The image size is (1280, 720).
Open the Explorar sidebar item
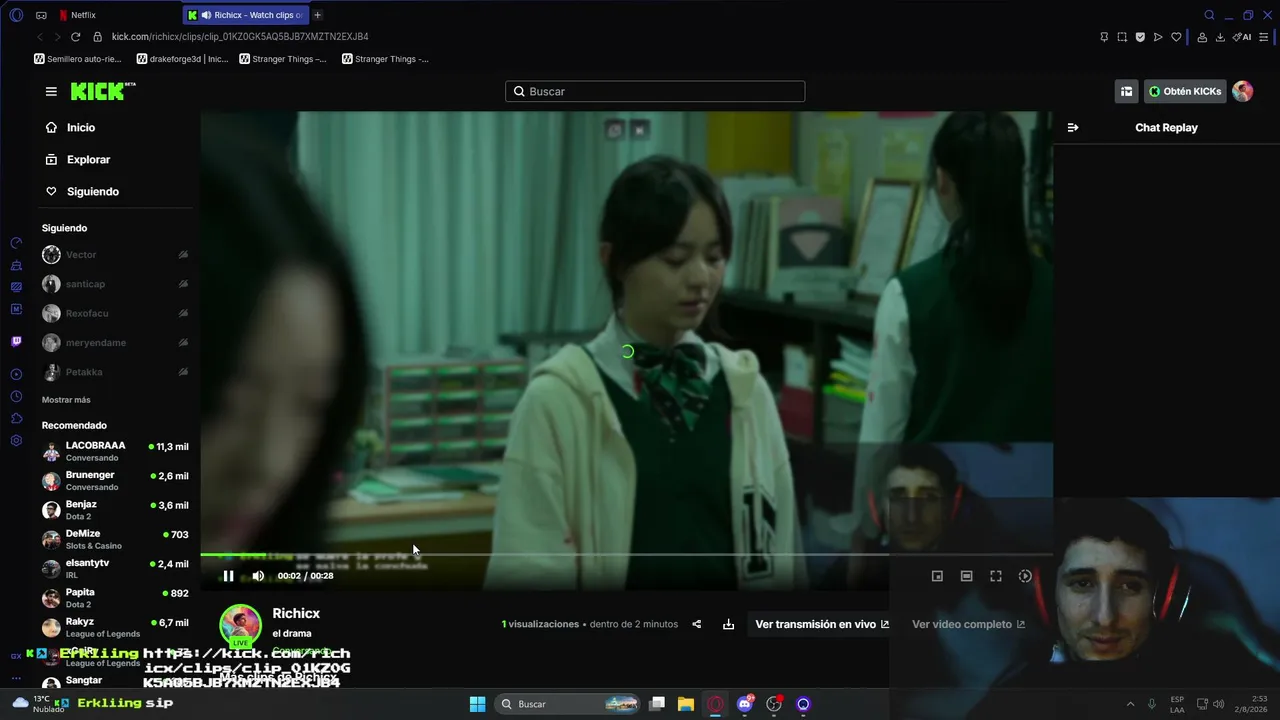coord(88,160)
